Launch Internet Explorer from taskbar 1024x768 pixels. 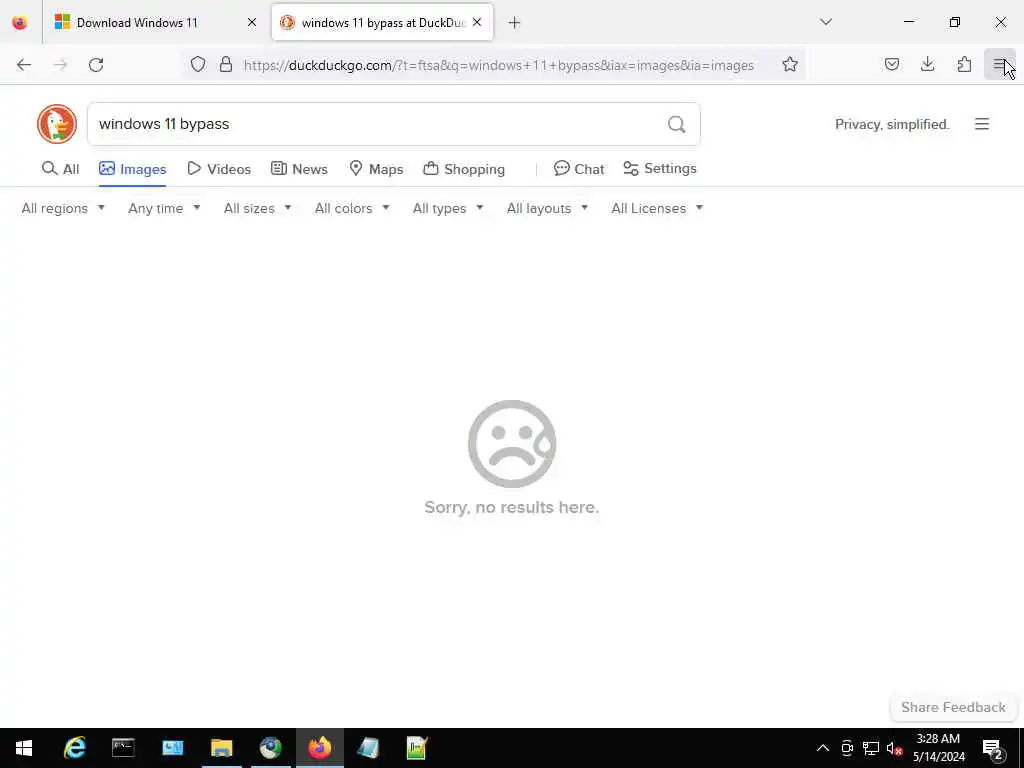click(74, 748)
